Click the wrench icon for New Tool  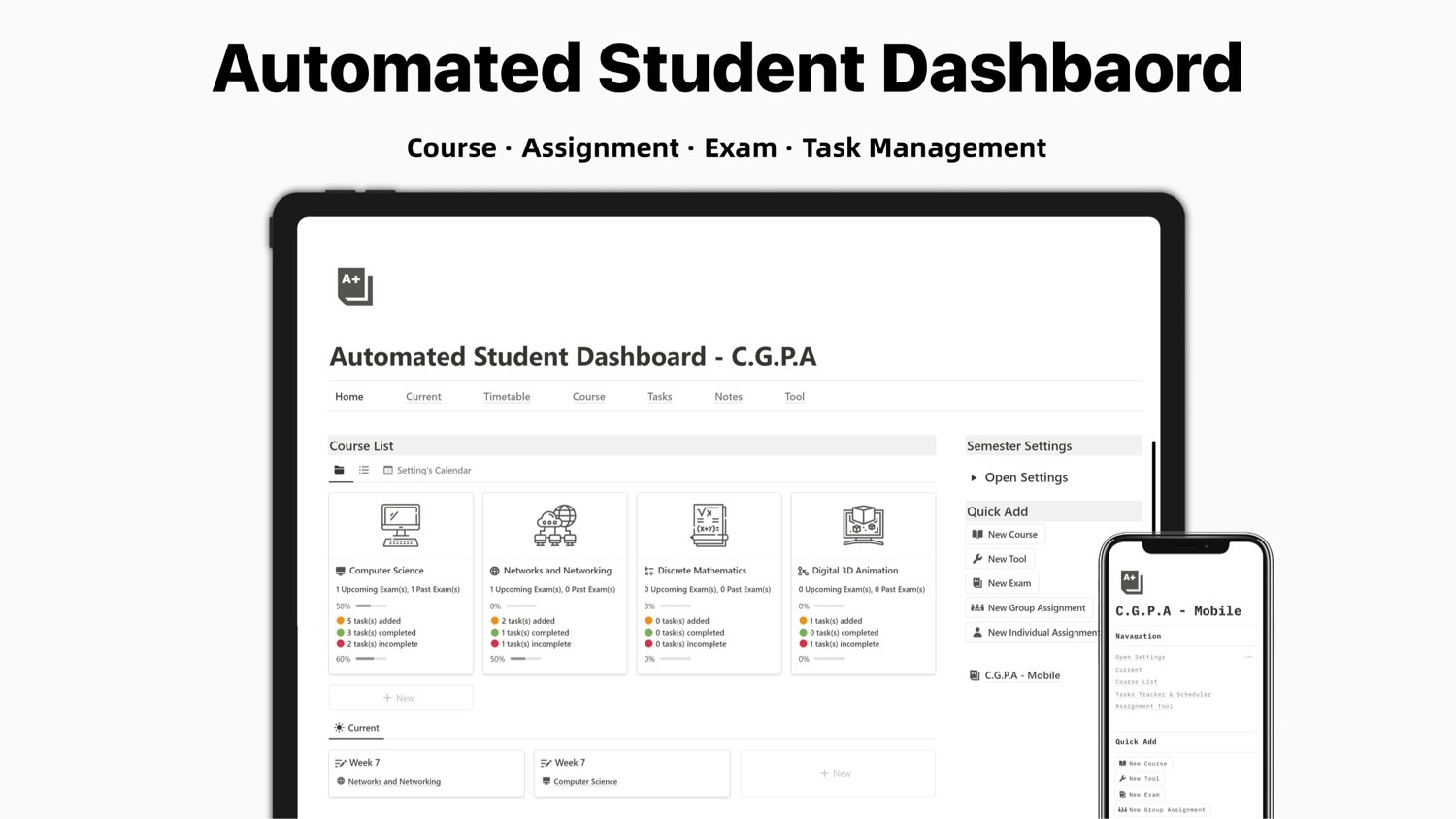point(977,559)
